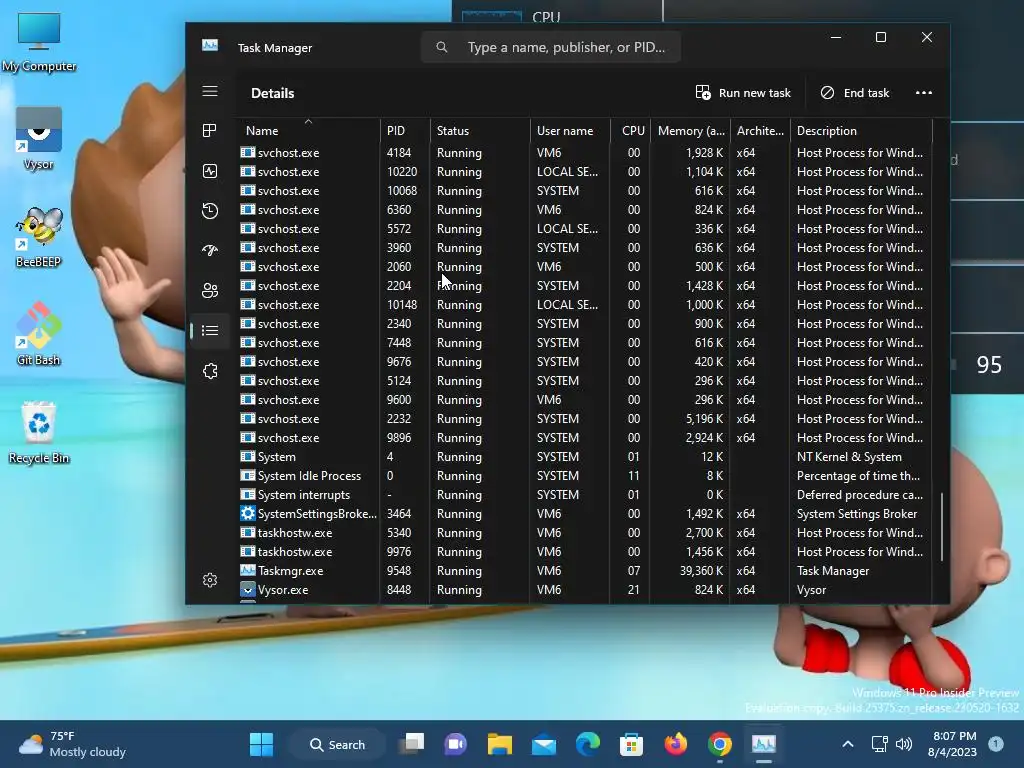This screenshot has width=1024, height=768.
Task: Click NT Kernel & System description
Action: coord(849,456)
